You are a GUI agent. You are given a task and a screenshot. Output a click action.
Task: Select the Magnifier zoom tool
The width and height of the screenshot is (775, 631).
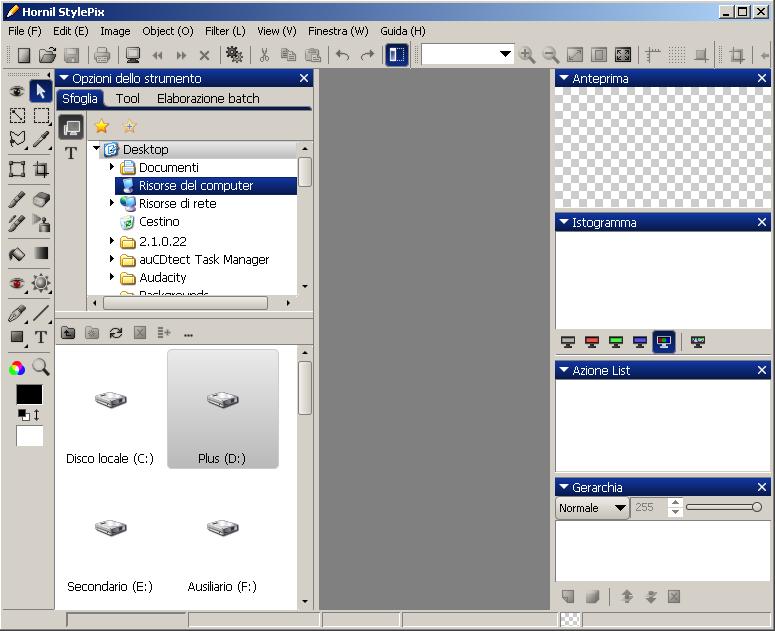coord(41,368)
